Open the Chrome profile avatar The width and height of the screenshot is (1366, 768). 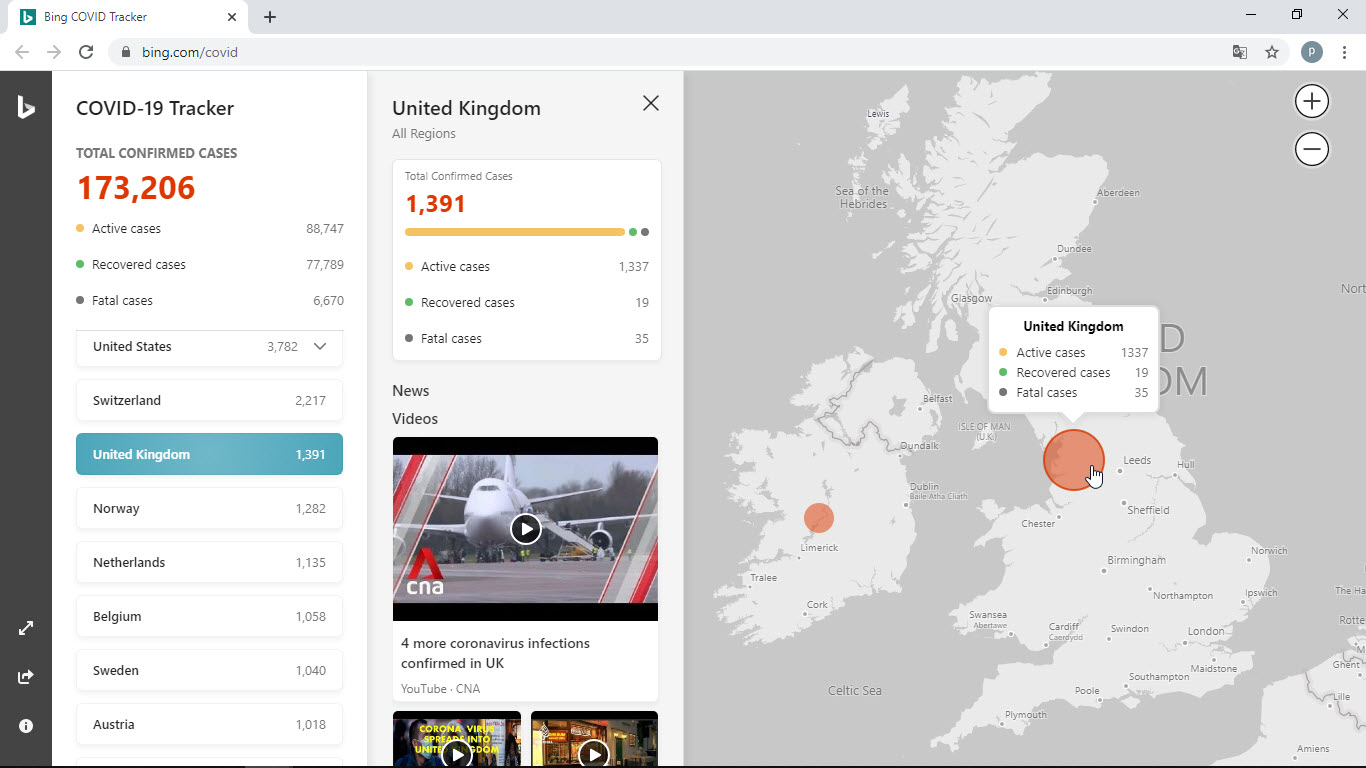click(x=1312, y=52)
